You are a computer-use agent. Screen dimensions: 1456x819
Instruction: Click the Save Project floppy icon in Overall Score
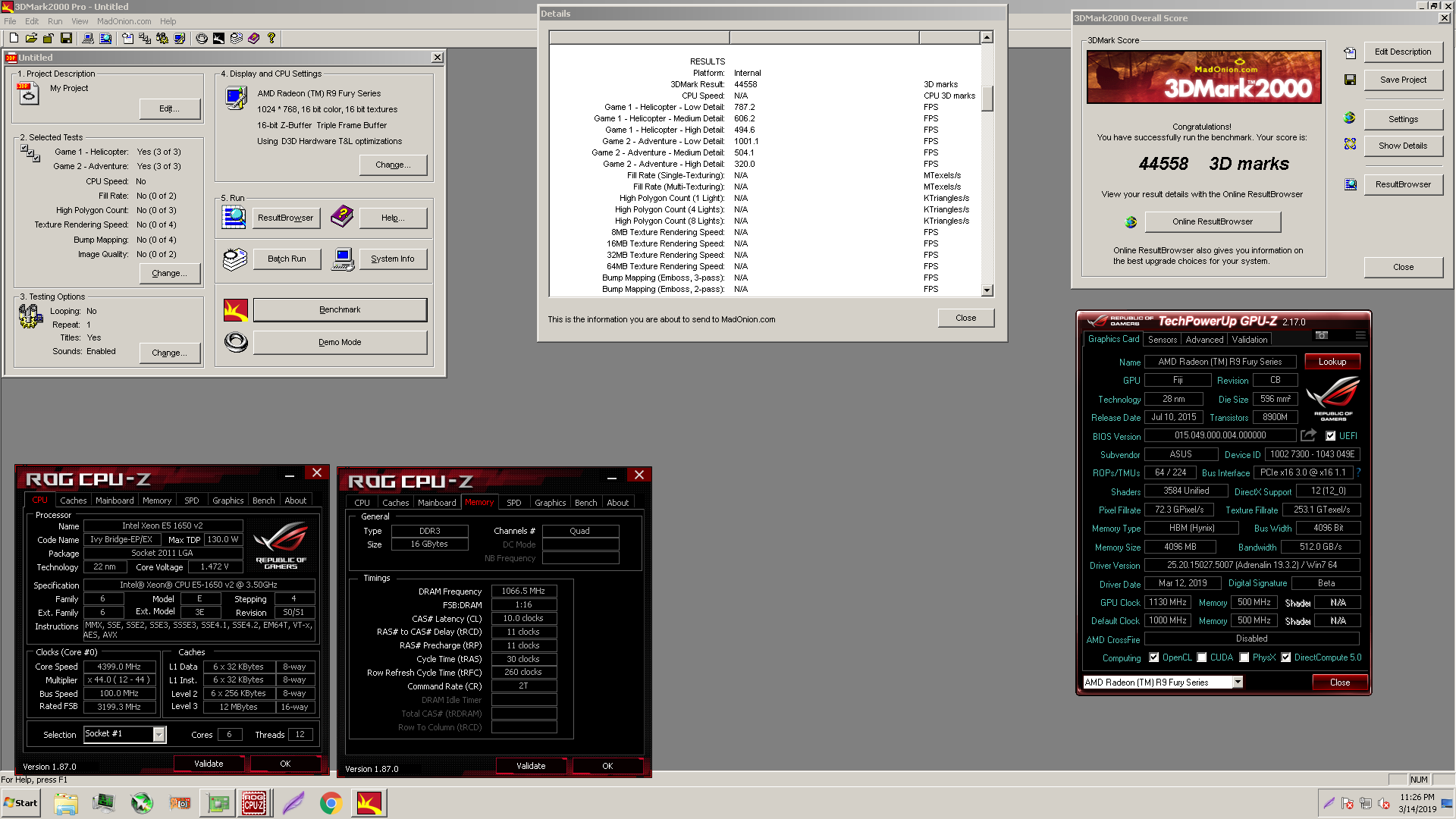click(1350, 80)
